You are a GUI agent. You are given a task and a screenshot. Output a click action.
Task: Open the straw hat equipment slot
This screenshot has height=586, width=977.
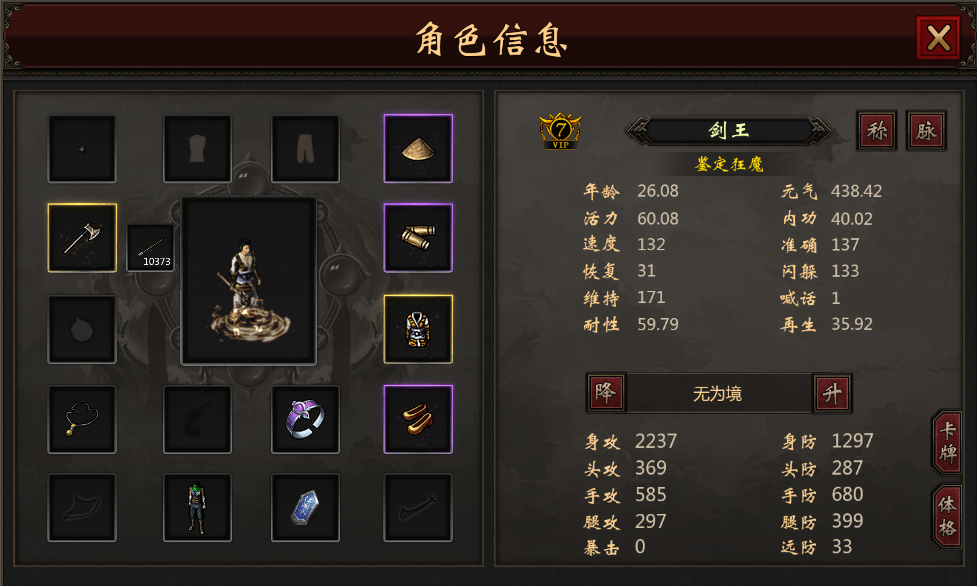tap(418, 148)
